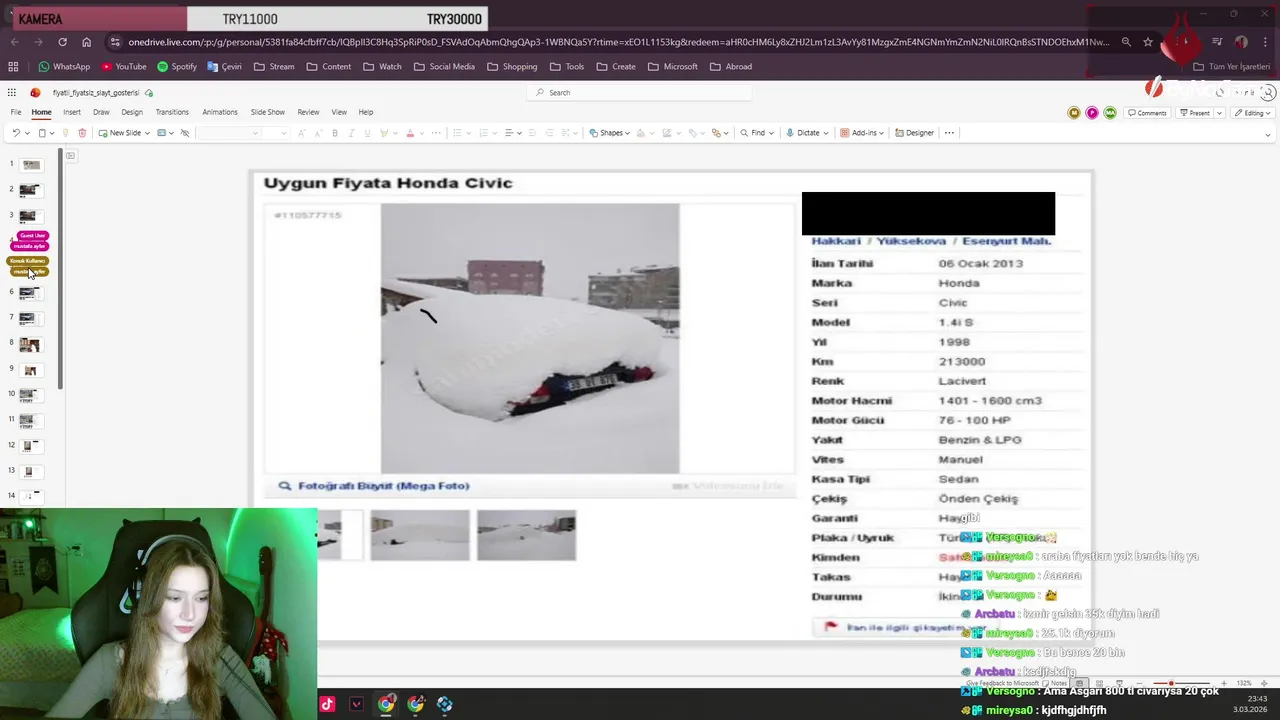
Task: Click the browser Reload icon
Action: click(62, 42)
